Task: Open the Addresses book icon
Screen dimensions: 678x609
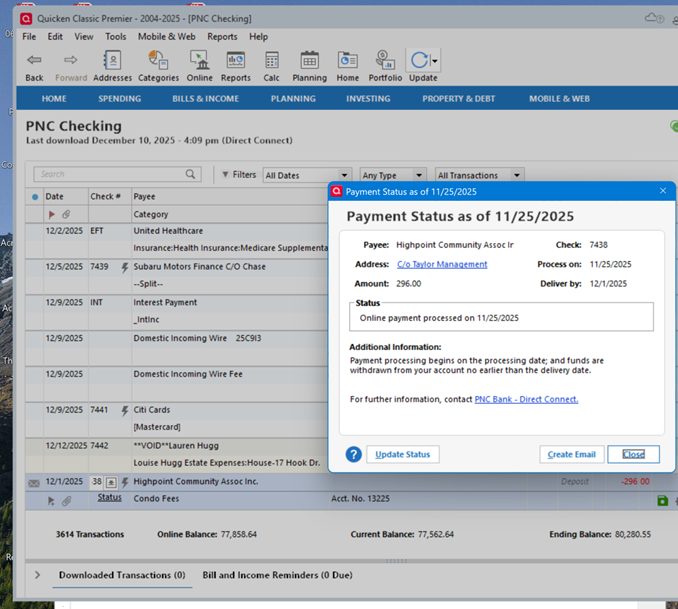Action: click(x=112, y=60)
